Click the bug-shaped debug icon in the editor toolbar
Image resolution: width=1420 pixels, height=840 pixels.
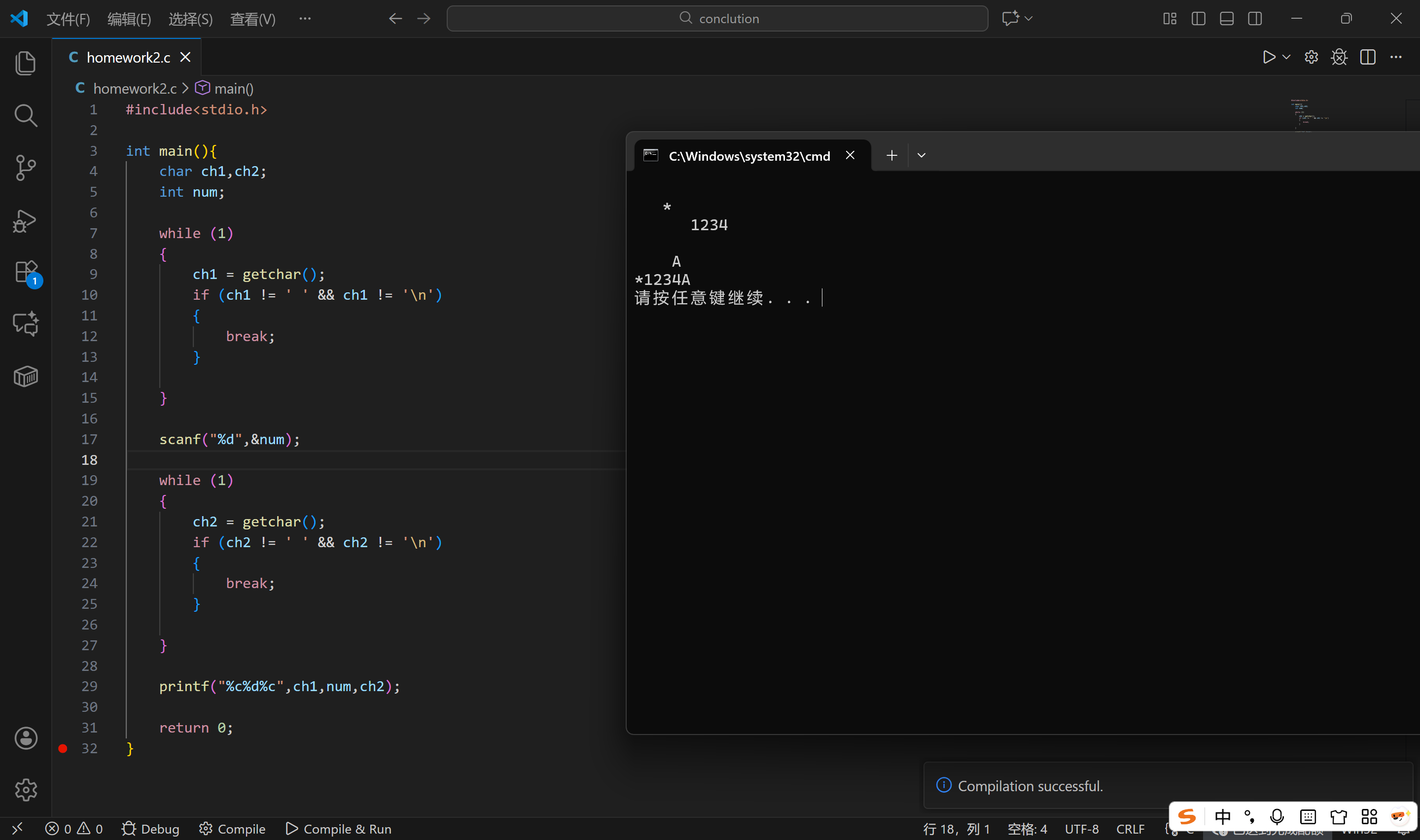(x=1339, y=57)
